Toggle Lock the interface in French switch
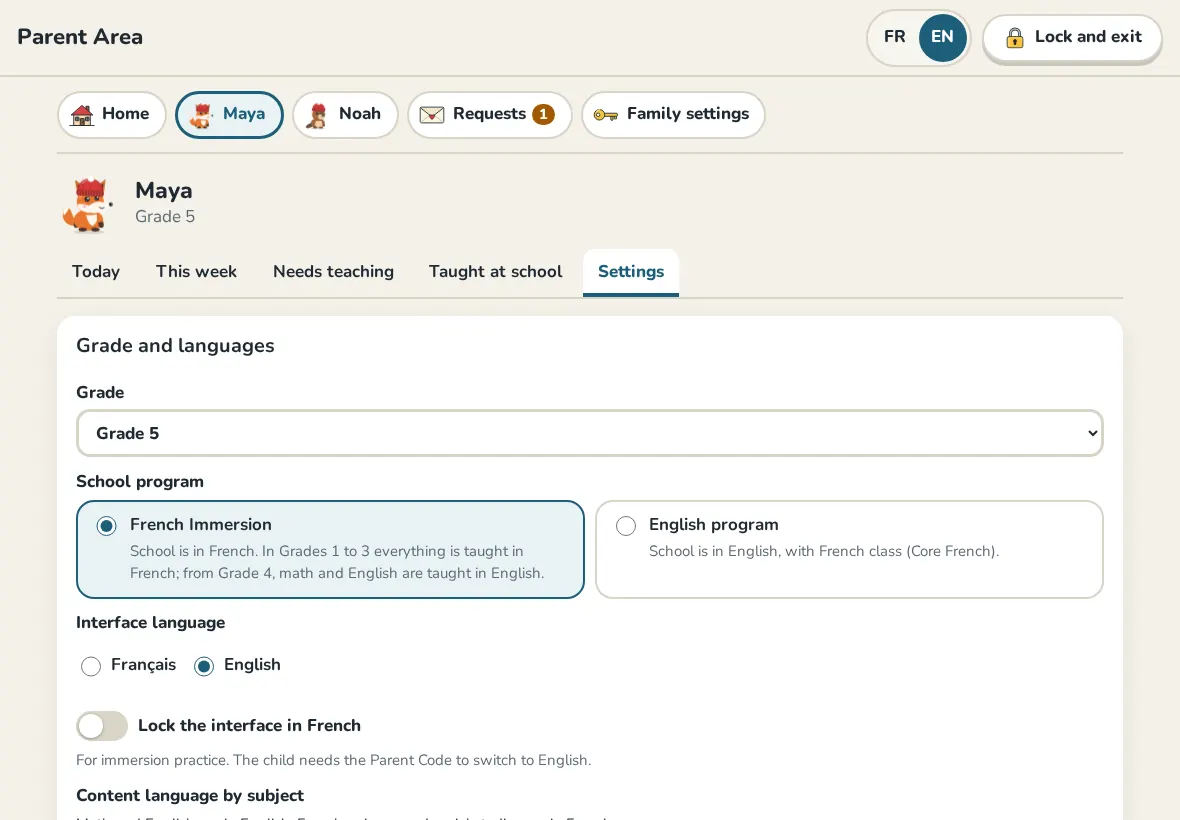 click(x=102, y=726)
